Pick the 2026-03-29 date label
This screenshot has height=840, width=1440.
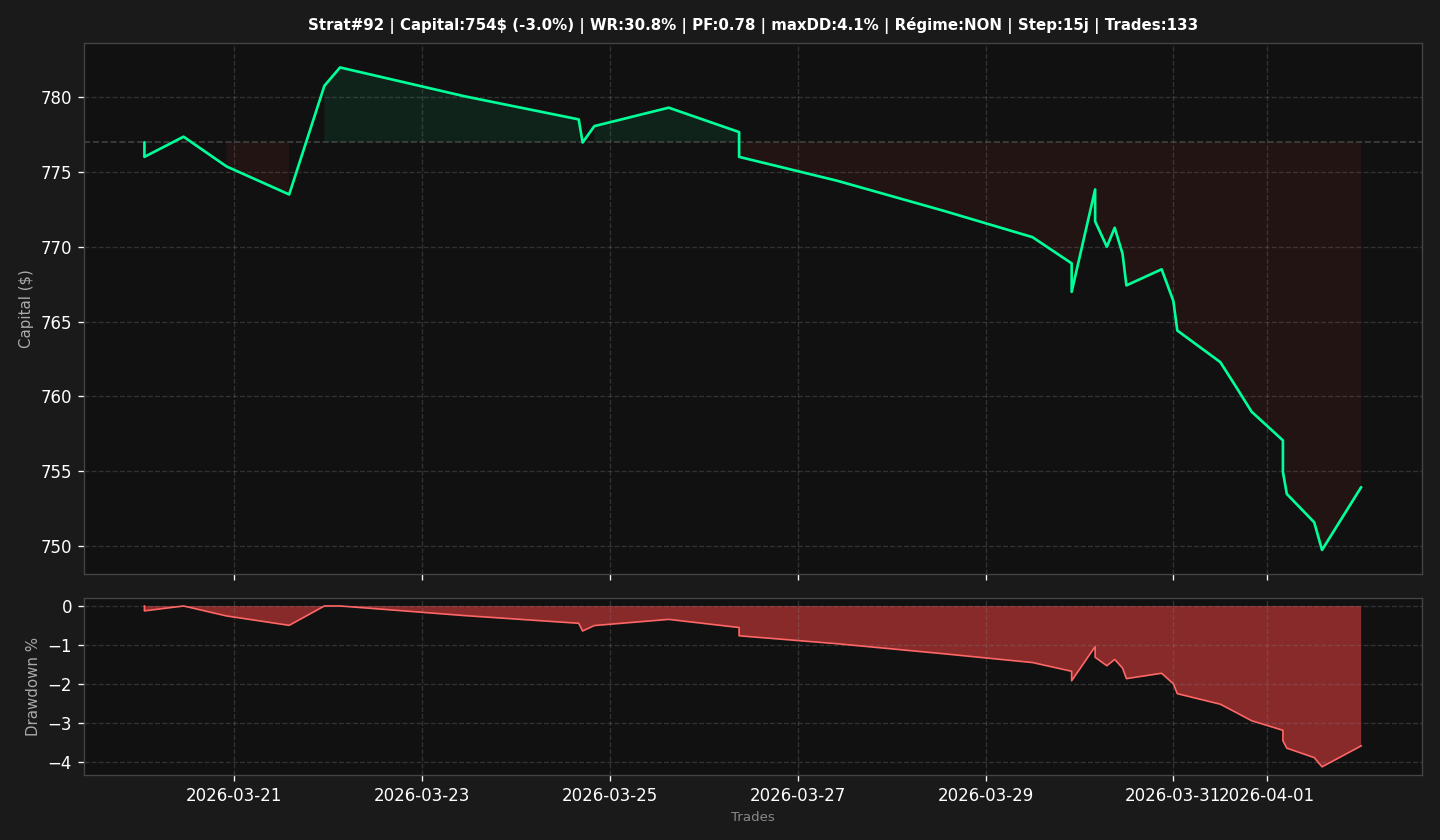(986, 795)
